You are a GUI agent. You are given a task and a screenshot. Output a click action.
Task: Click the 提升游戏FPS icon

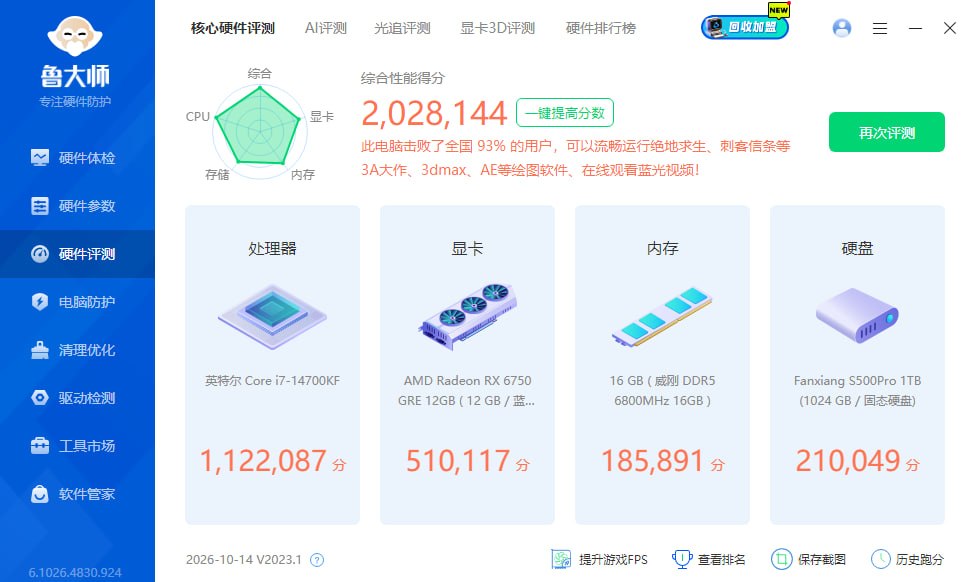click(561, 559)
